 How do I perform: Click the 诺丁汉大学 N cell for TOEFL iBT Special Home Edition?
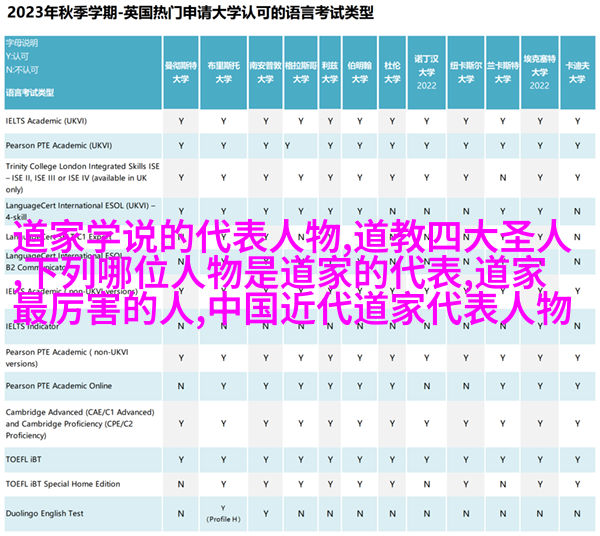pyautogui.click(x=426, y=485)
